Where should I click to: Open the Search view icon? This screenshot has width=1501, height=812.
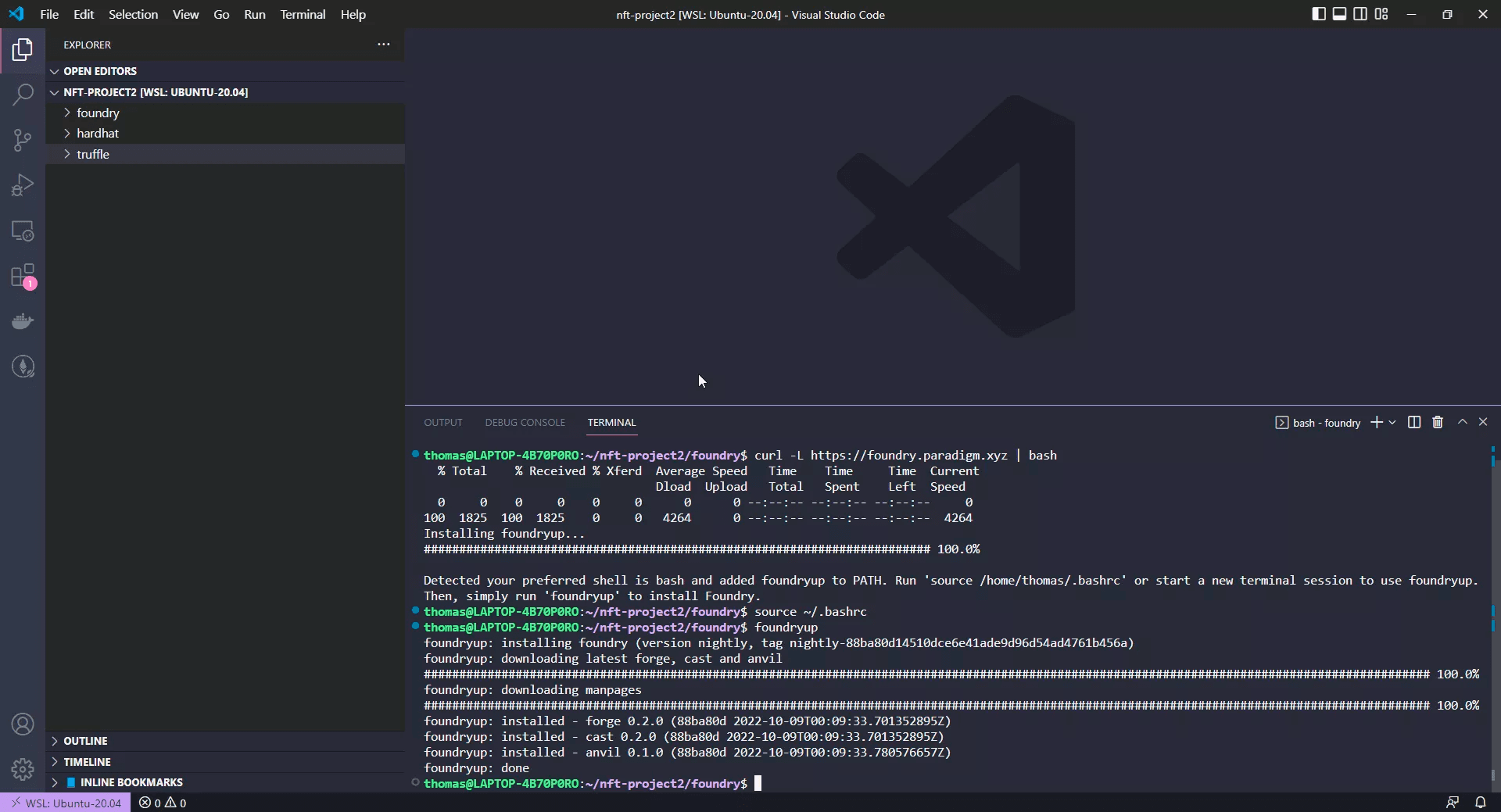[23, 95]
